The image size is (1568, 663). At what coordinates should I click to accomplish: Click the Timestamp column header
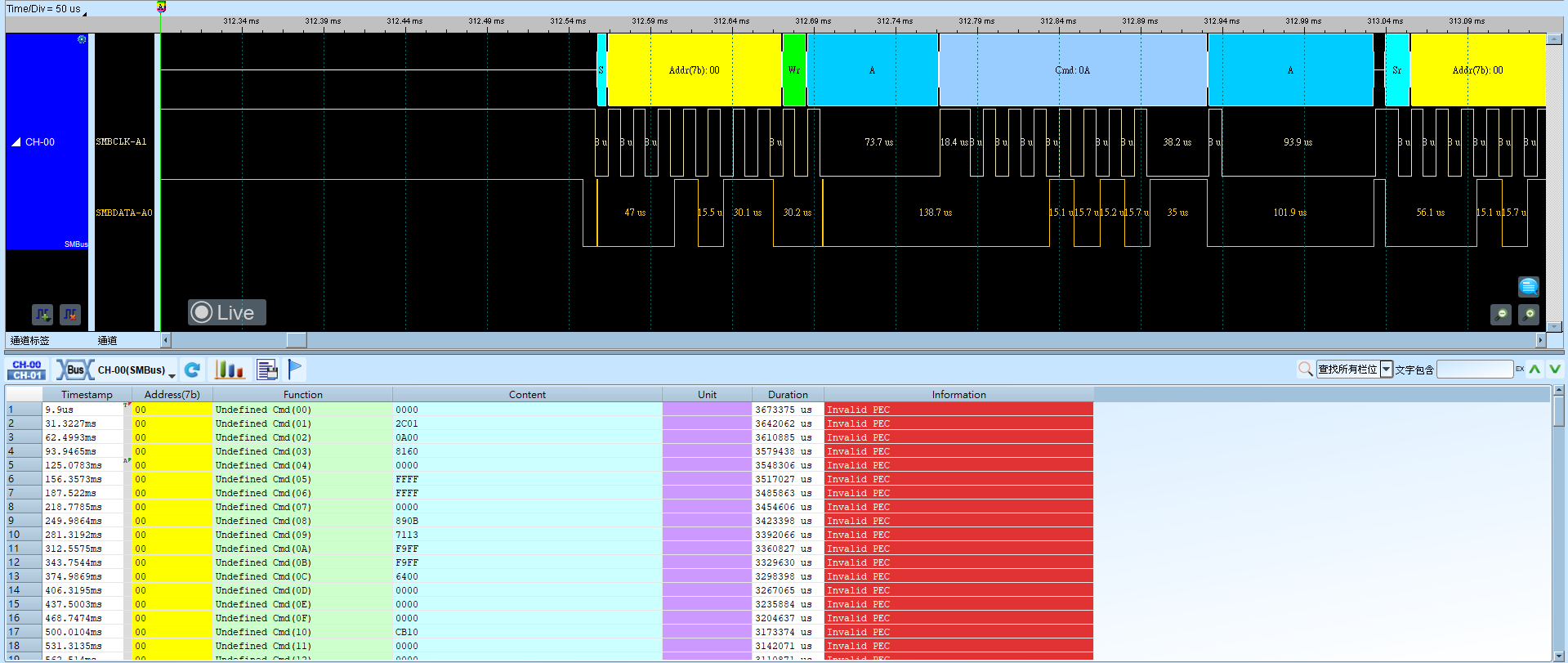tap(87, 394)
